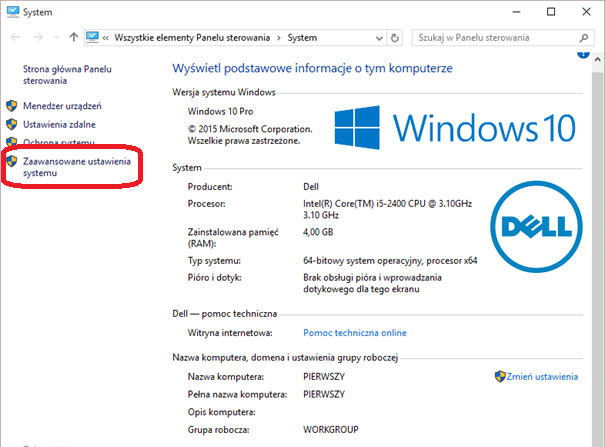Minimize the System window
The height and width of the screenshot is (447, 605).
coord(516,12)
